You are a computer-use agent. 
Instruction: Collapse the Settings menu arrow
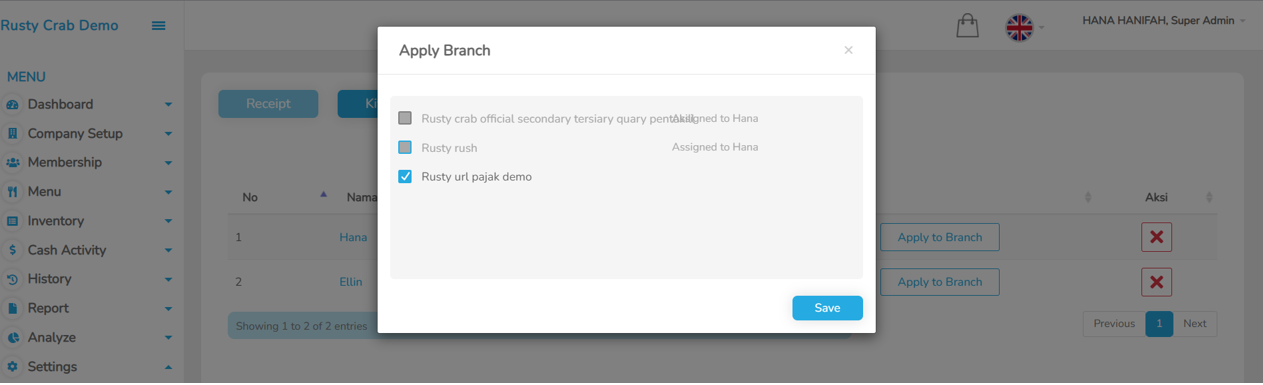tap(168, 367)
